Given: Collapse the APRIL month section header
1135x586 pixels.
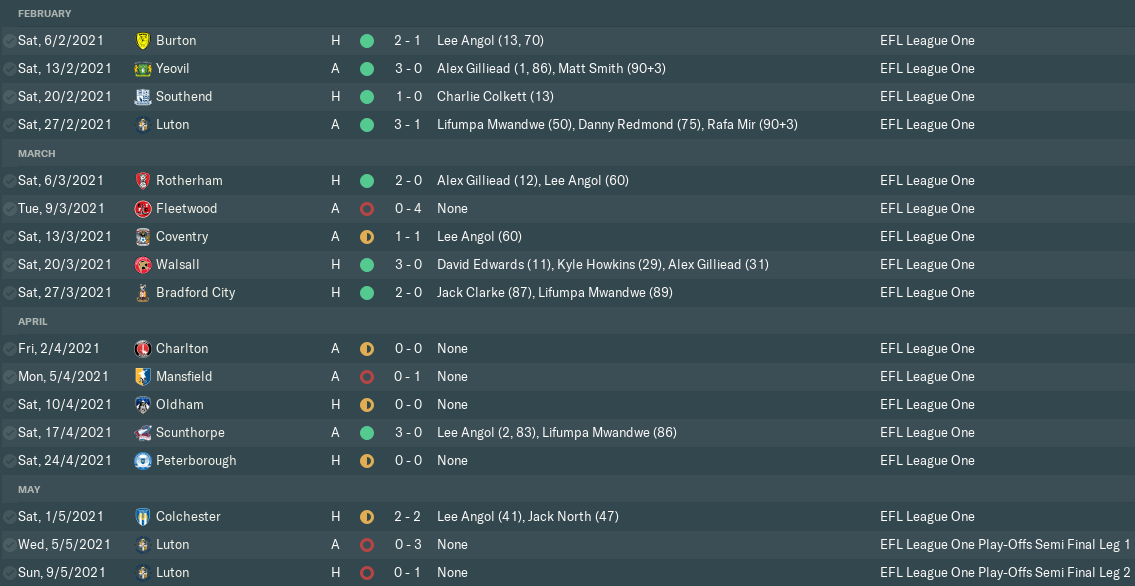Looking at the screenshot, I should tap(33, 321).
